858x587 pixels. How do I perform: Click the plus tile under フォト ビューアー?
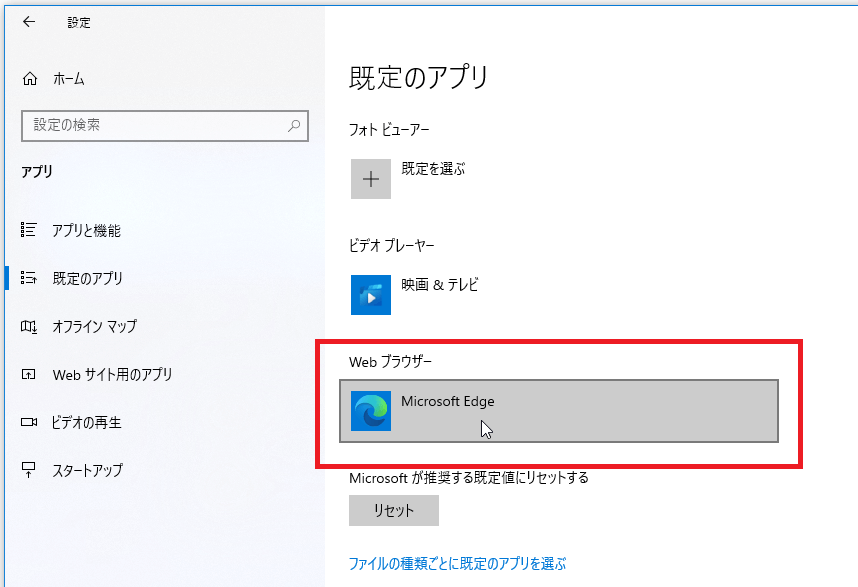pos(371,179)
